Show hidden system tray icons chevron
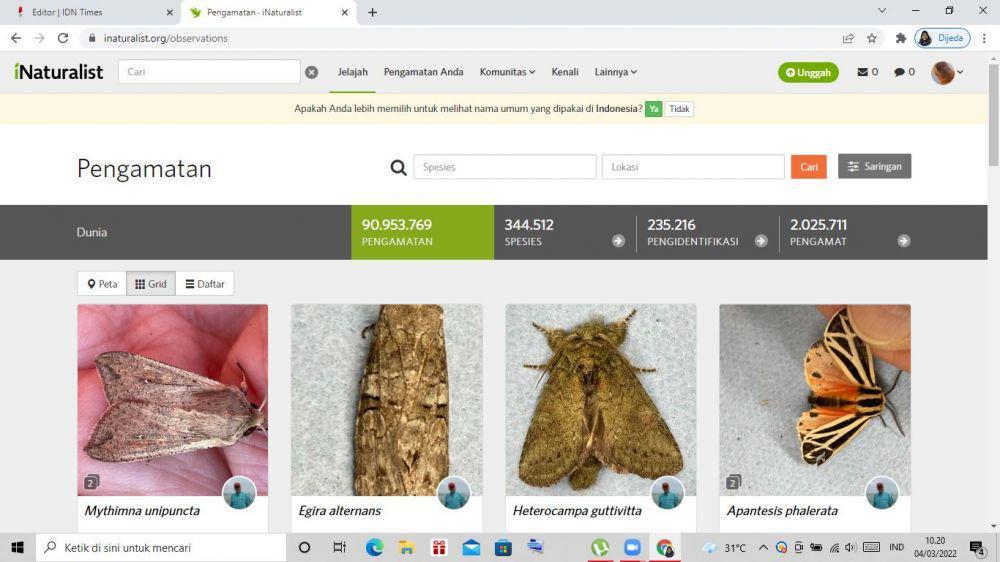1000x562 pixels. click(x=763, y=547)
